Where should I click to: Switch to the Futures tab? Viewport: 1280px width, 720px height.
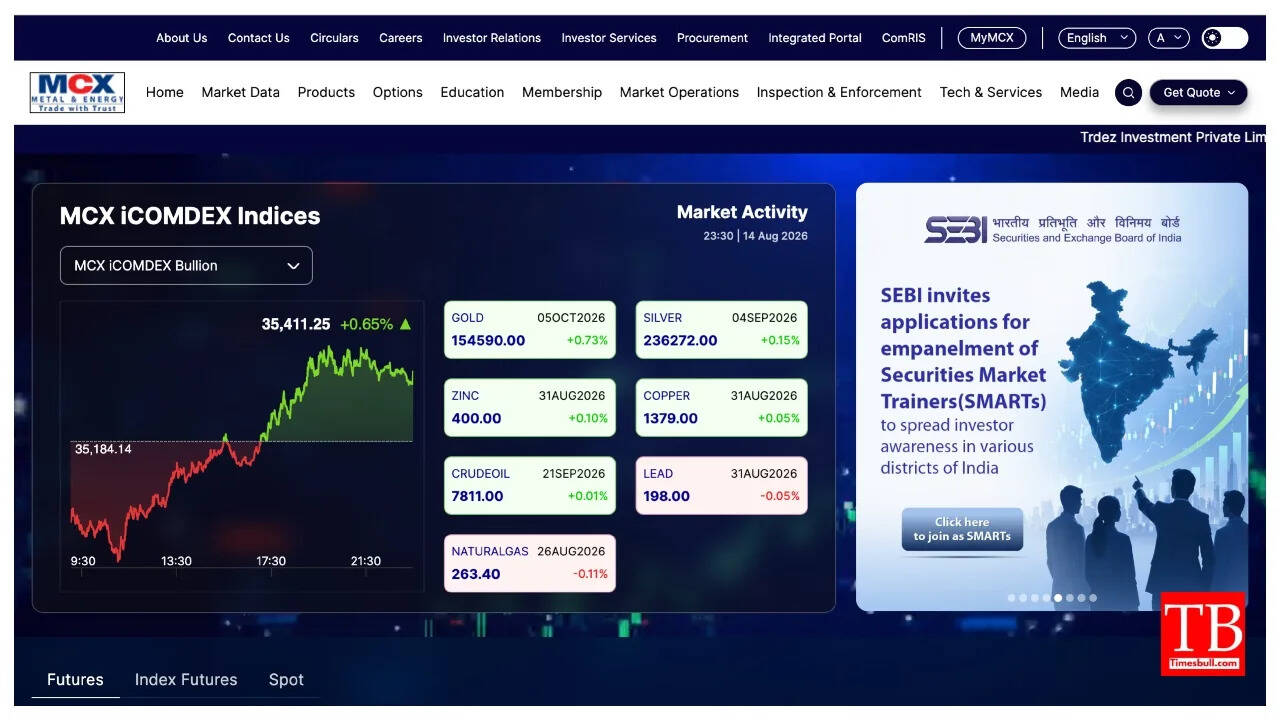(x=75, y=680)
